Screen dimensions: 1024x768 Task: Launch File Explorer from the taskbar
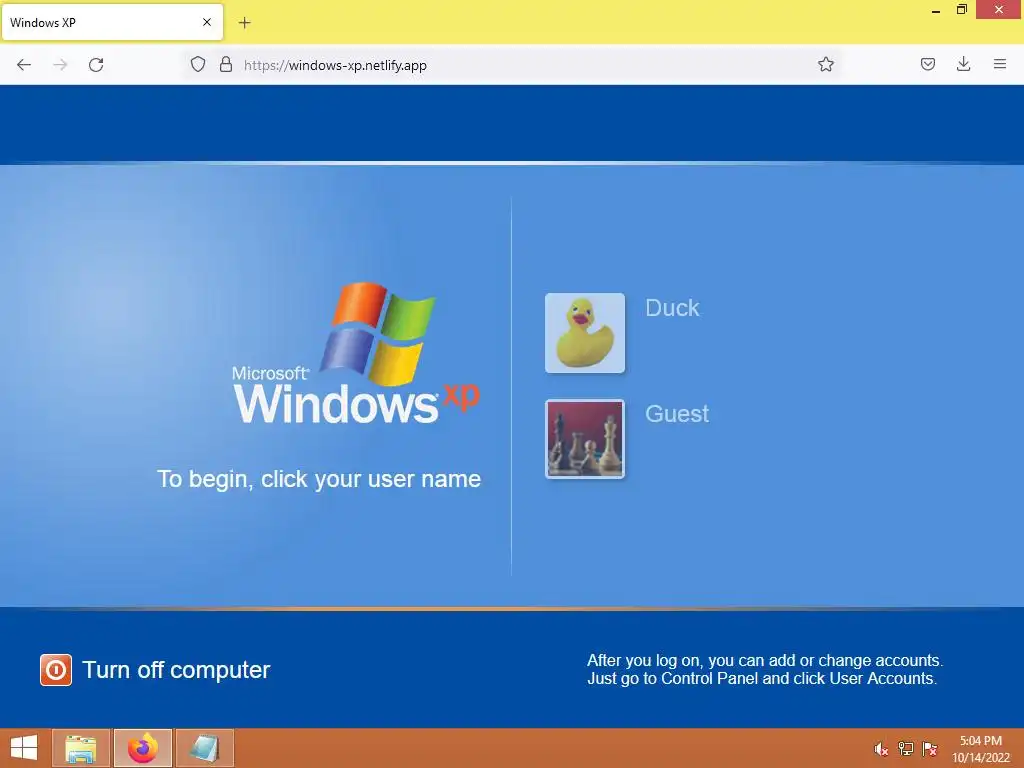tap(81, 748)
